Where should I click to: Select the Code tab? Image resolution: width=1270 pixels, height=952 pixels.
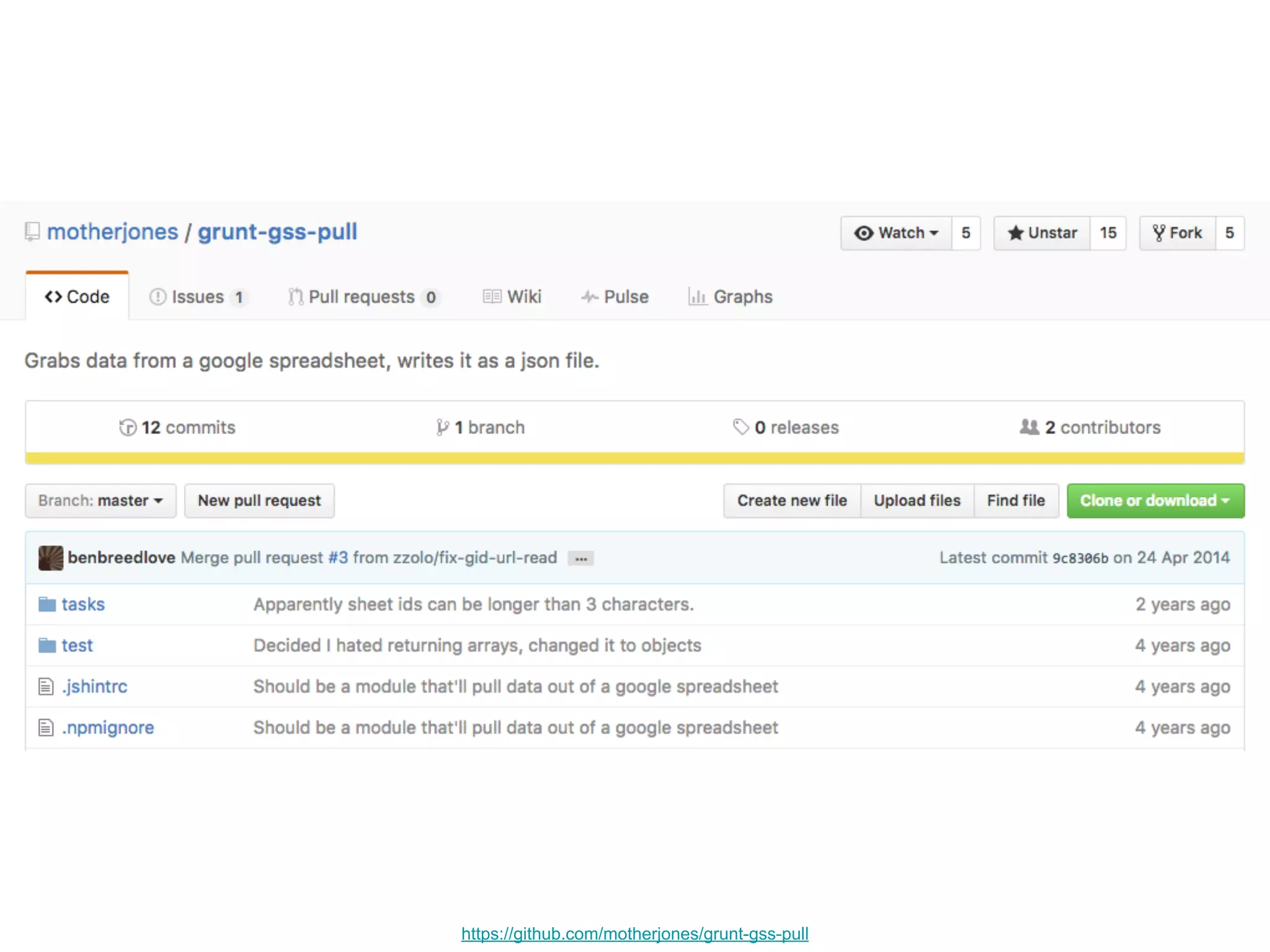pos(77,296)
